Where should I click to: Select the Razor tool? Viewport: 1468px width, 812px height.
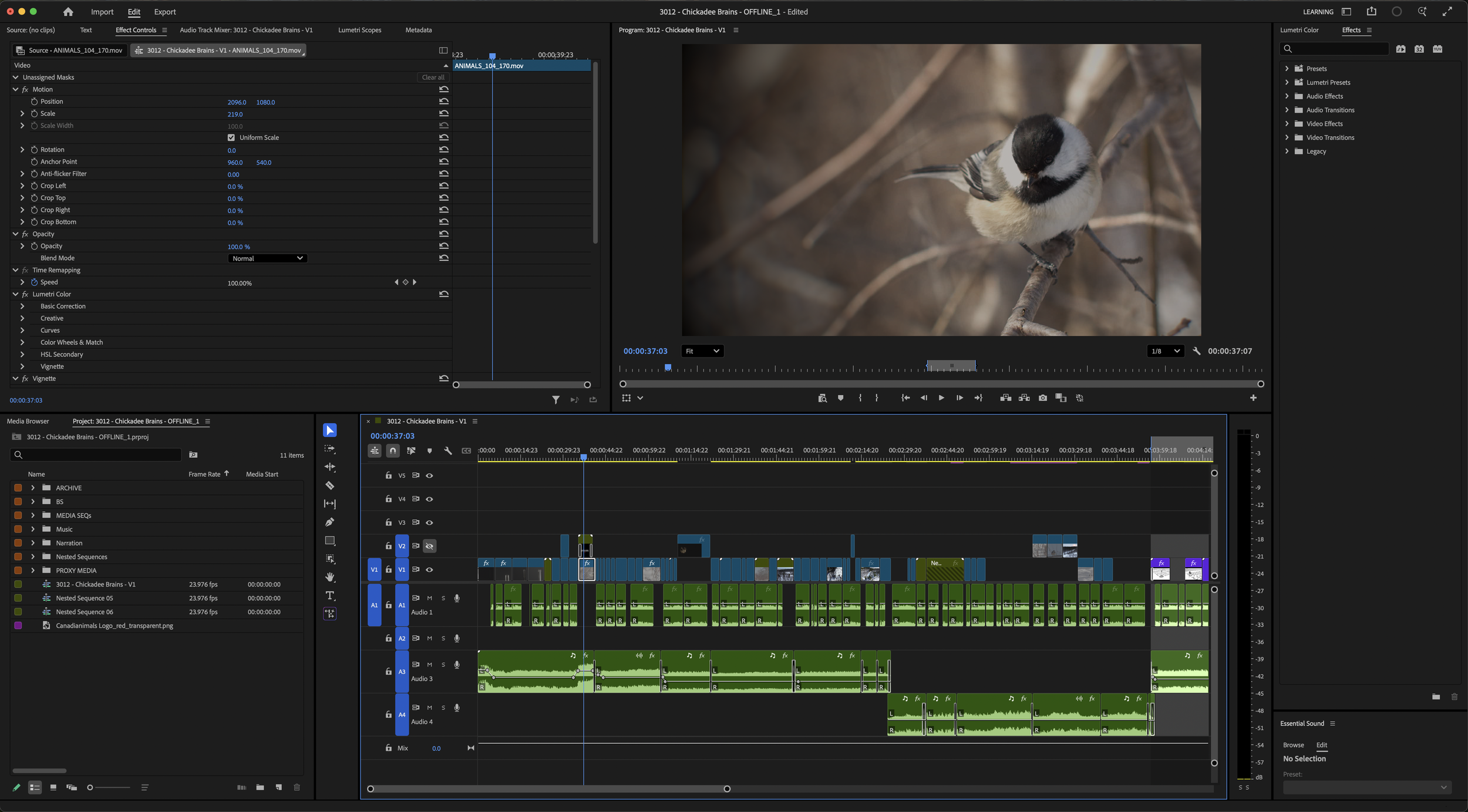coord(330,486)
